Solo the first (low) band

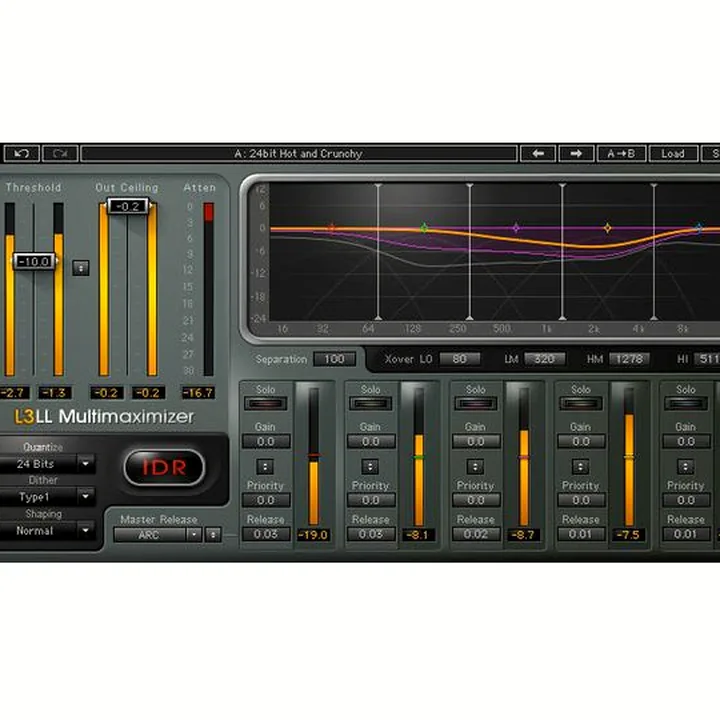tap(265, 404)
